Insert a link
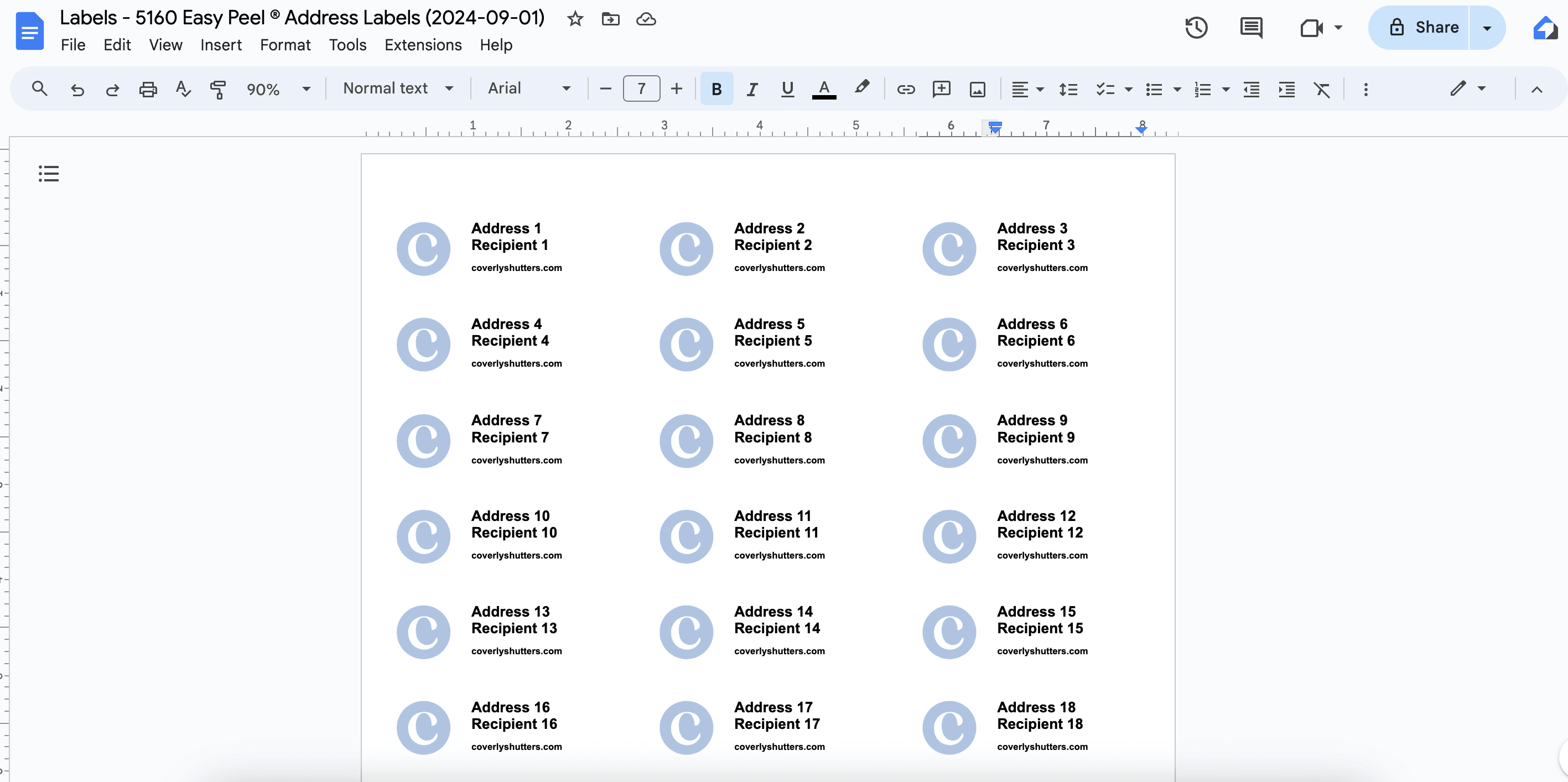 [906, 90]
